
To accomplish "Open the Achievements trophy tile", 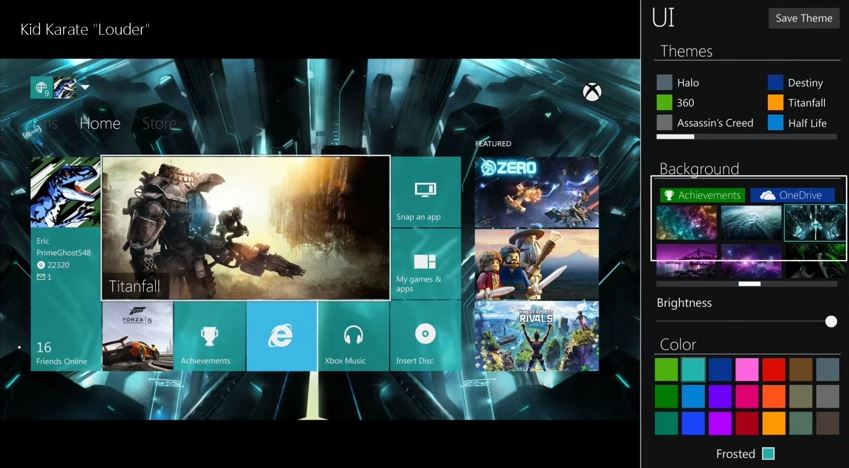I will [x=210, y=336].
